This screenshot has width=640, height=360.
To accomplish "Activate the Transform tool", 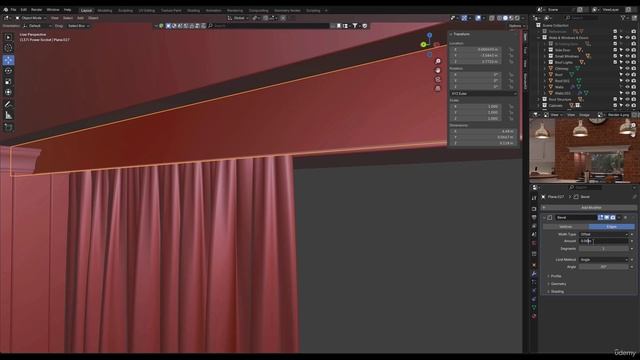I will click(8, 92).
